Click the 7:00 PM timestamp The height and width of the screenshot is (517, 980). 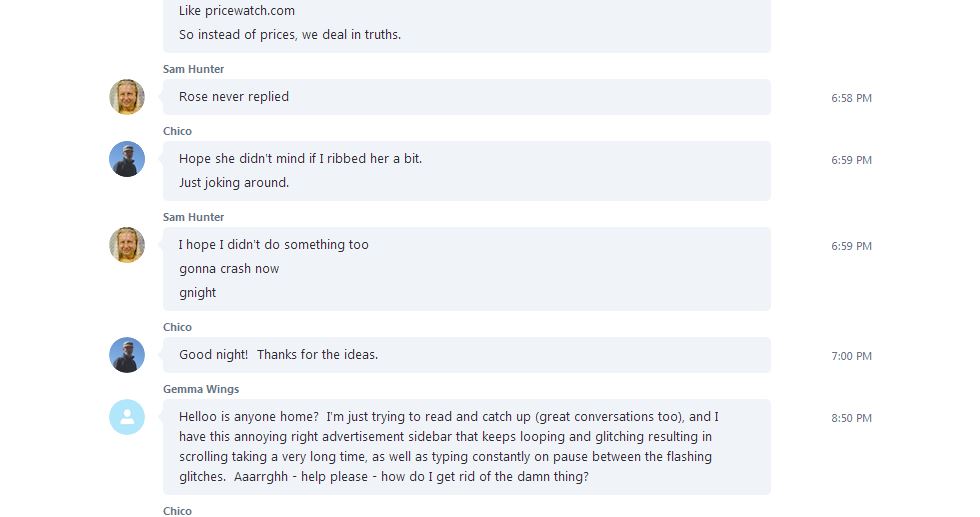[x=851, y=356]
